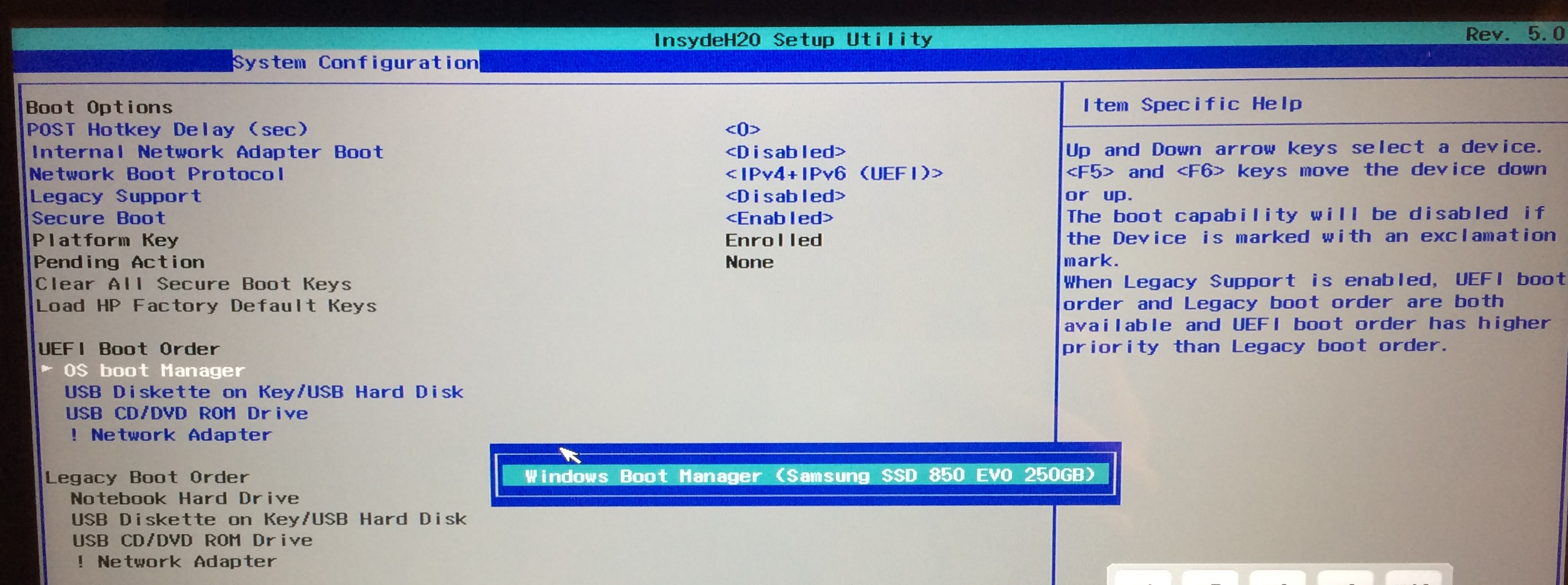Viewport: 1568px width, 585px height.
Task: Open POST Hotkey Delay value <0>
Action: [x=742, y=130]
